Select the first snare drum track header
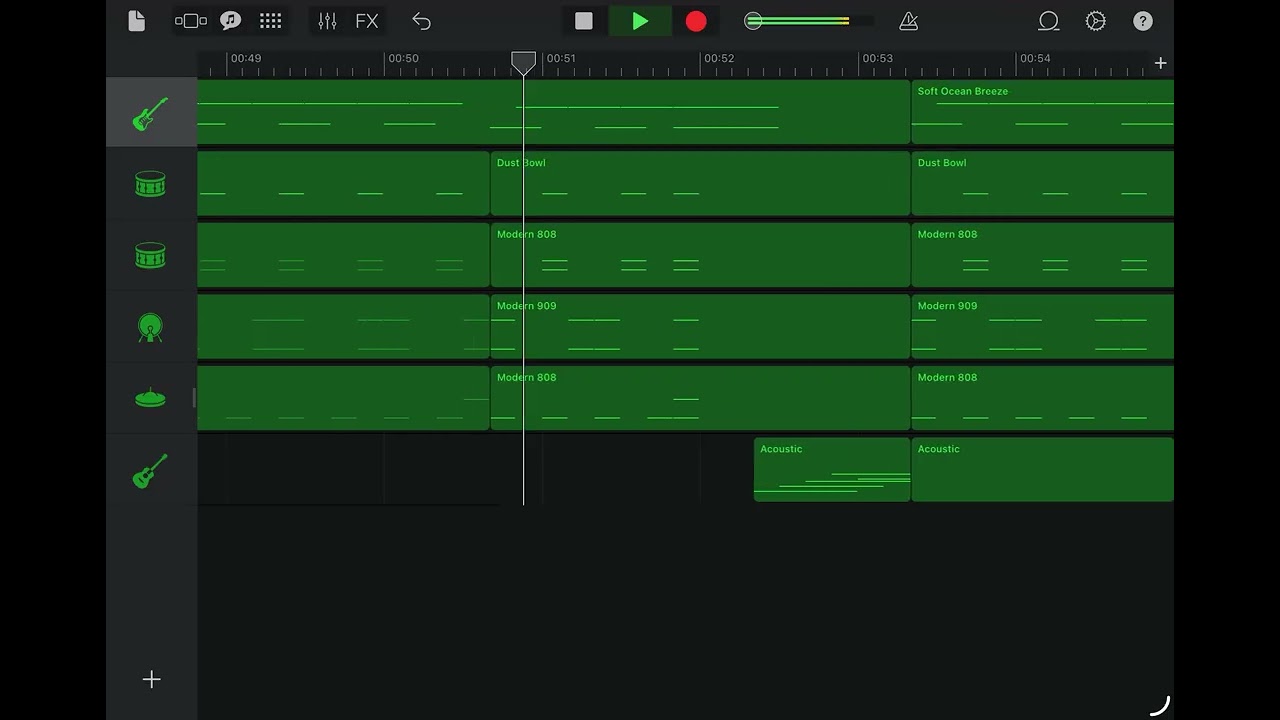The width and height of the screenshot is (1280, 720). pyautogui.click(x=151, y=184)
